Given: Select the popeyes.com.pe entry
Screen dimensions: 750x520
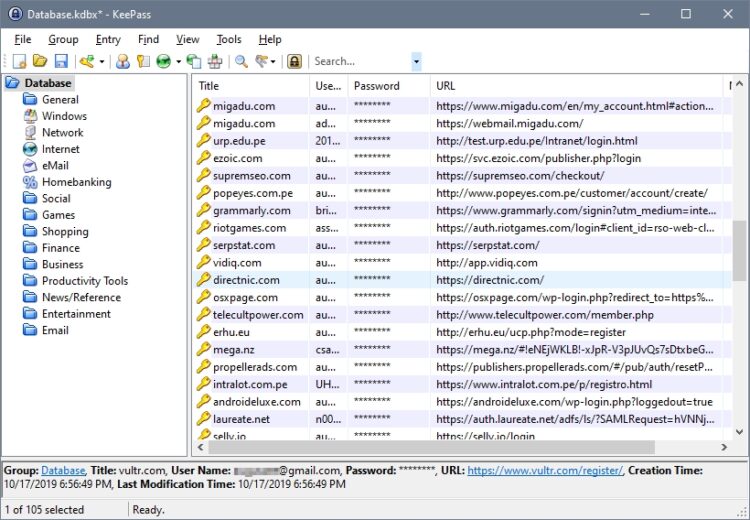Looking at the screenshot, I should (x=463, y=193).
